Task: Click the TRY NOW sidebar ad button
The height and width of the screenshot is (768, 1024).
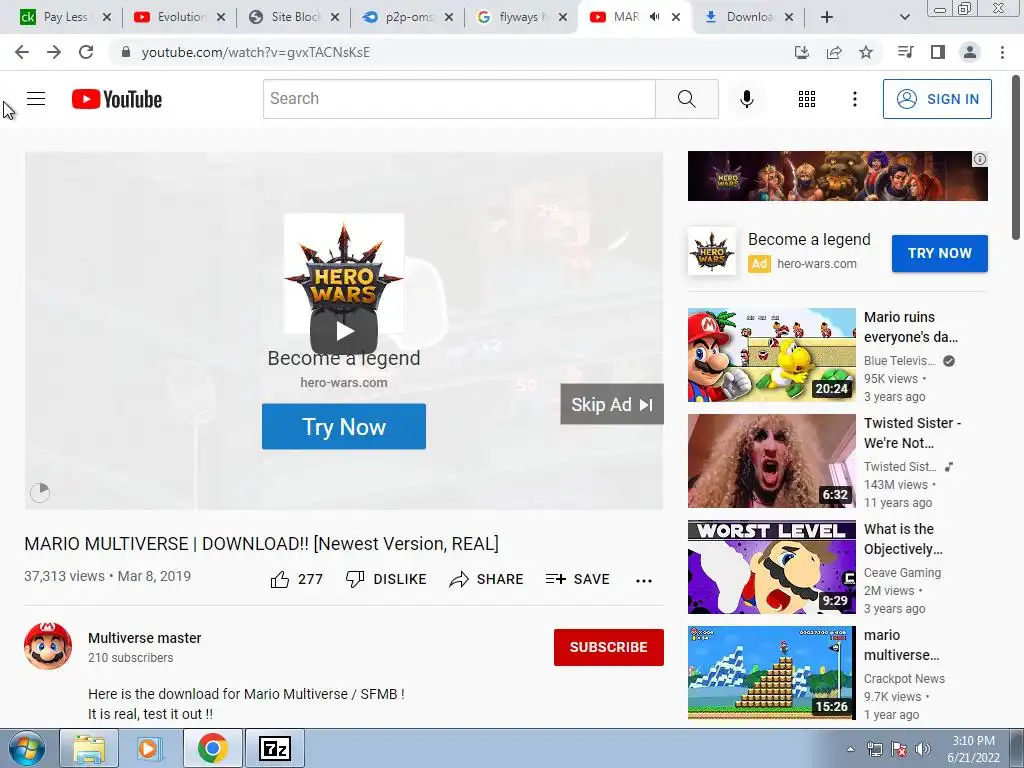Action: coord(939,253)
